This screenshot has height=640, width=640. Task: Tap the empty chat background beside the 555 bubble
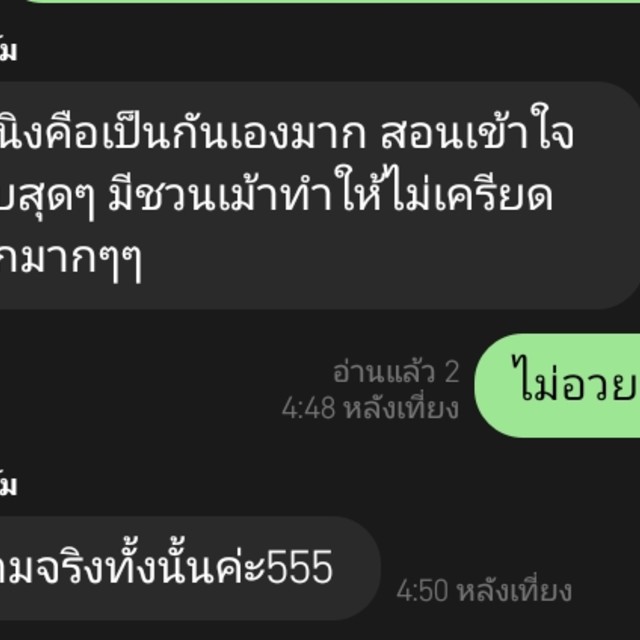[510, 531]
